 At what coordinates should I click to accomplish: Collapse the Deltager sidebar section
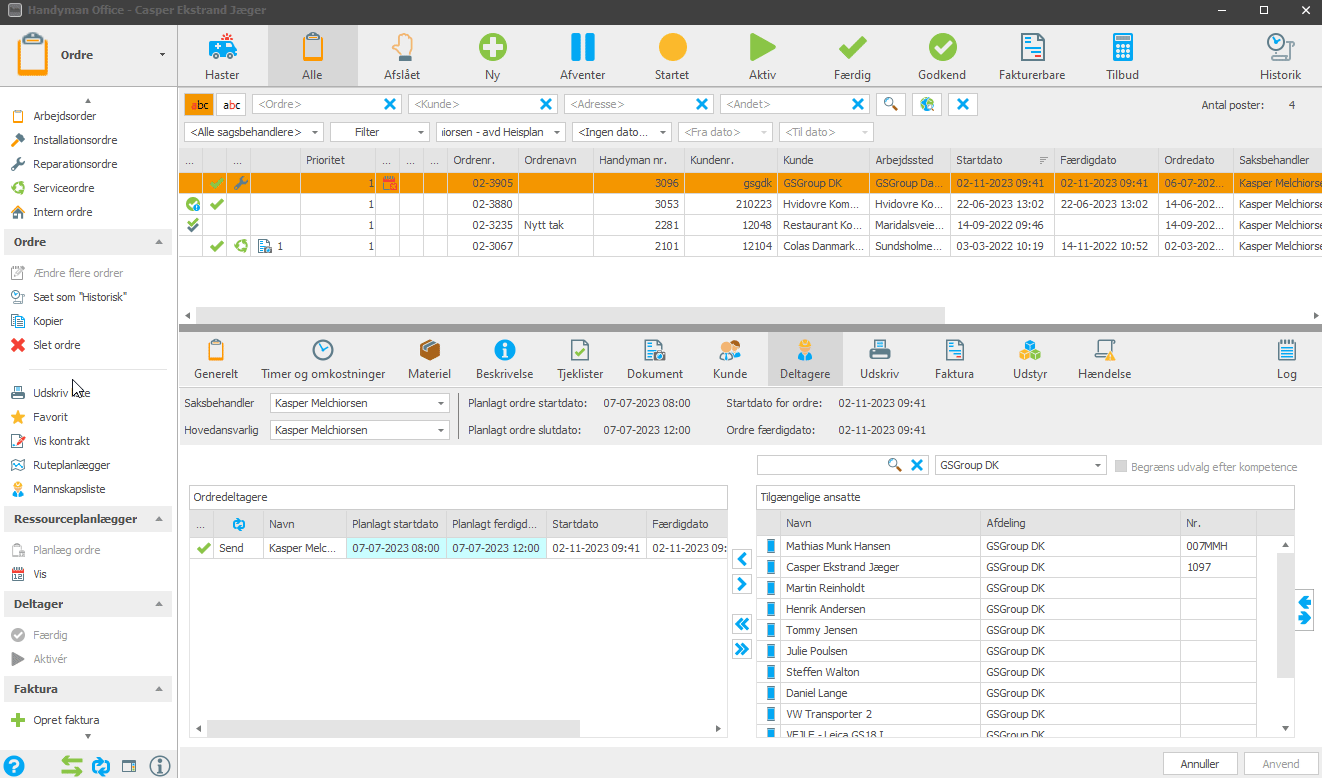159,604
